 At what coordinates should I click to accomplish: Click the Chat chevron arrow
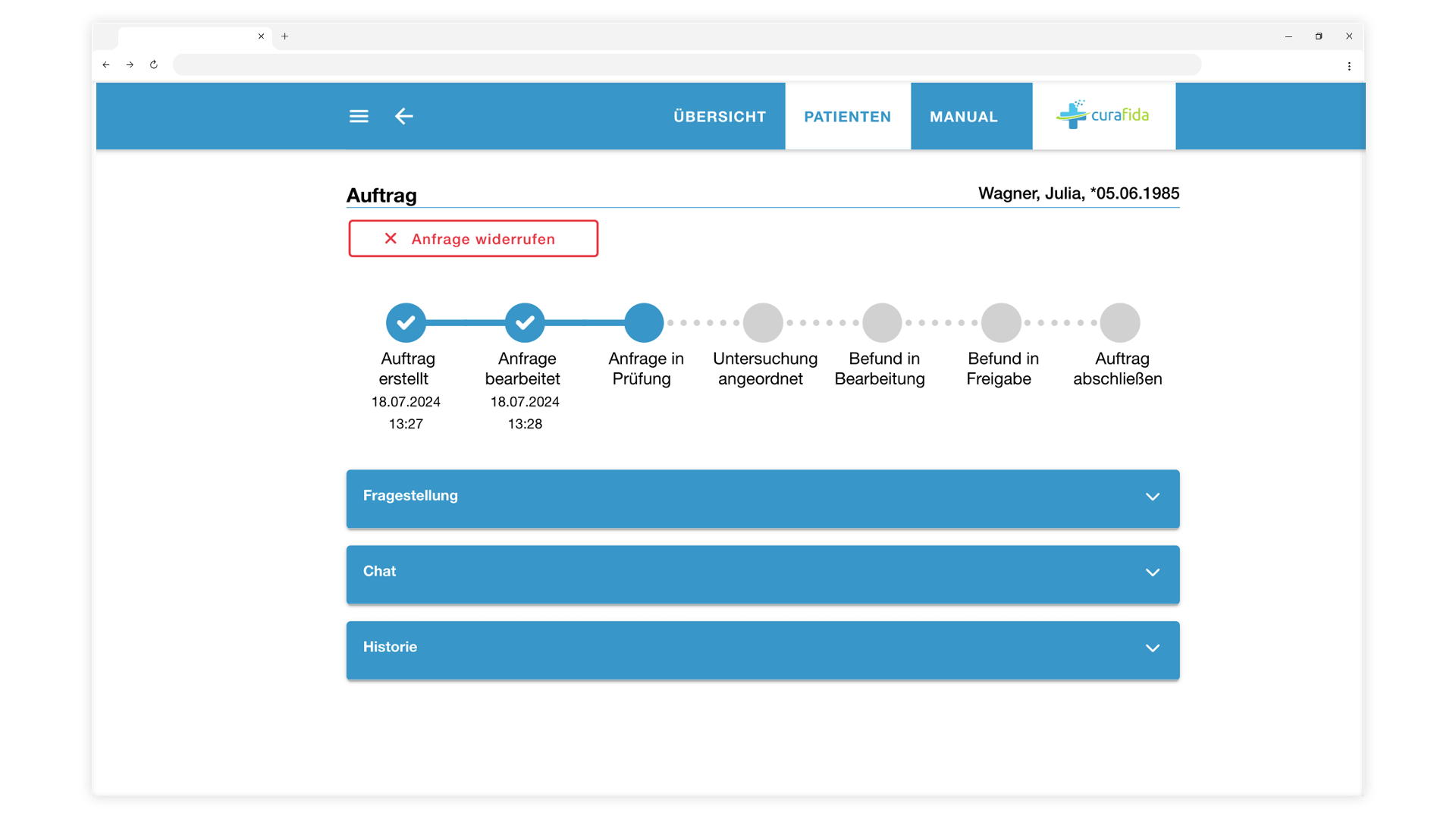[1153, 573]
